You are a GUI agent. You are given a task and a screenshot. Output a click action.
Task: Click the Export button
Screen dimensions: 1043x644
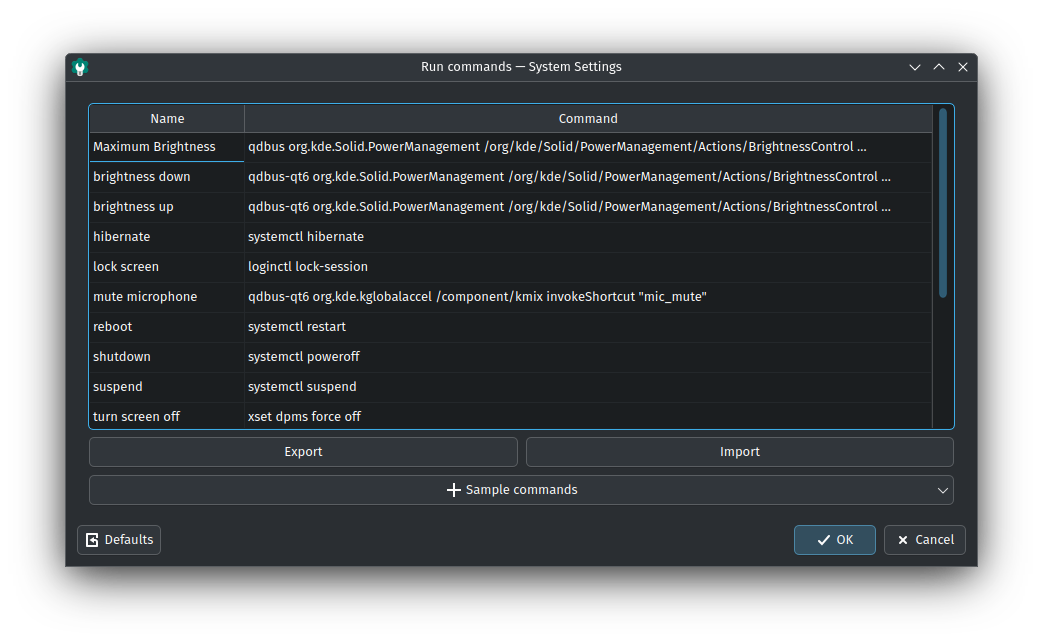point(303,452)
